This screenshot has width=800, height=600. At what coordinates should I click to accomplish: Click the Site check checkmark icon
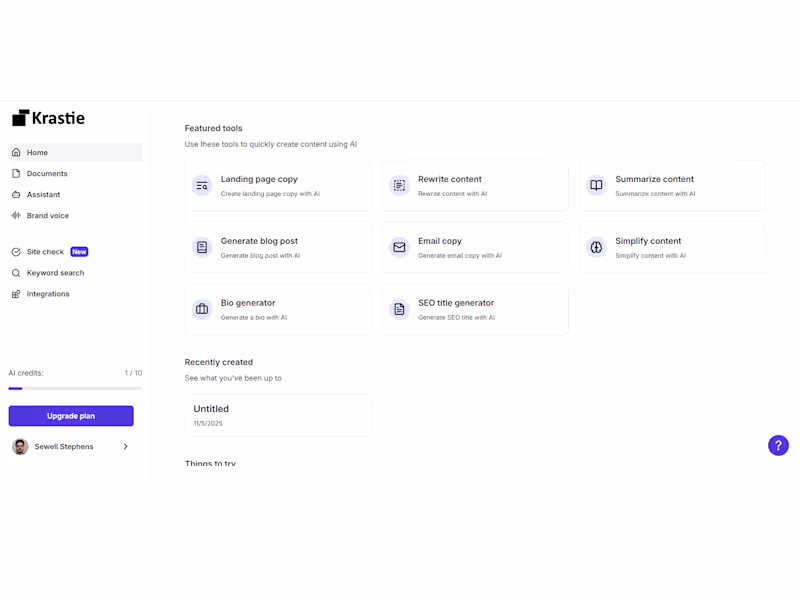tap(17, 251)
